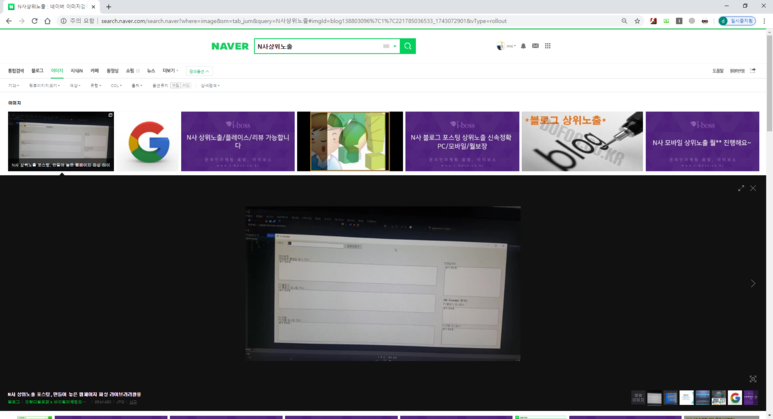Go back with the browser back arrow

pyautogui.click(x=8, y=21)
